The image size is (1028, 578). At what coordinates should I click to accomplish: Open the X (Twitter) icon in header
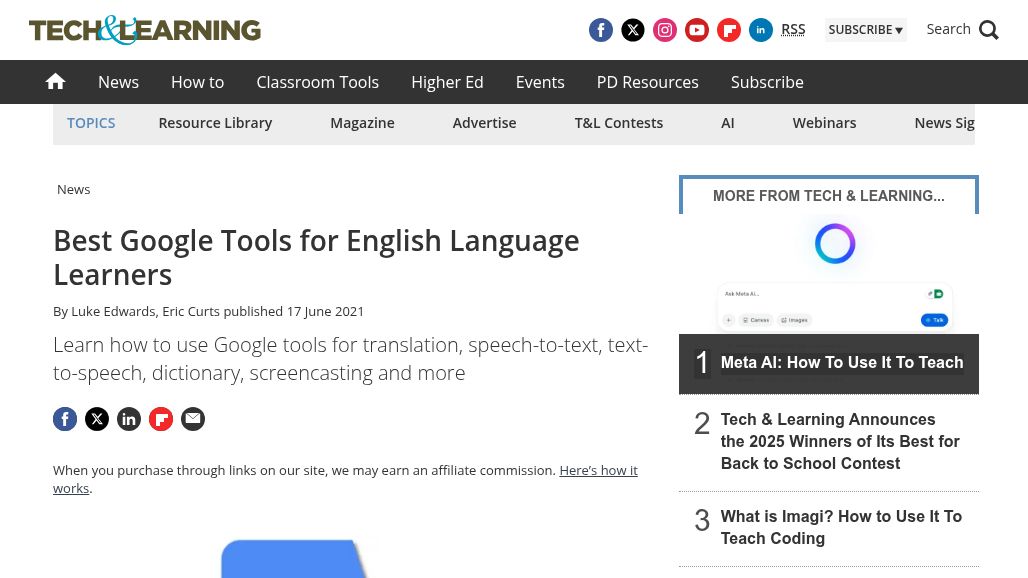coord(633,30)
